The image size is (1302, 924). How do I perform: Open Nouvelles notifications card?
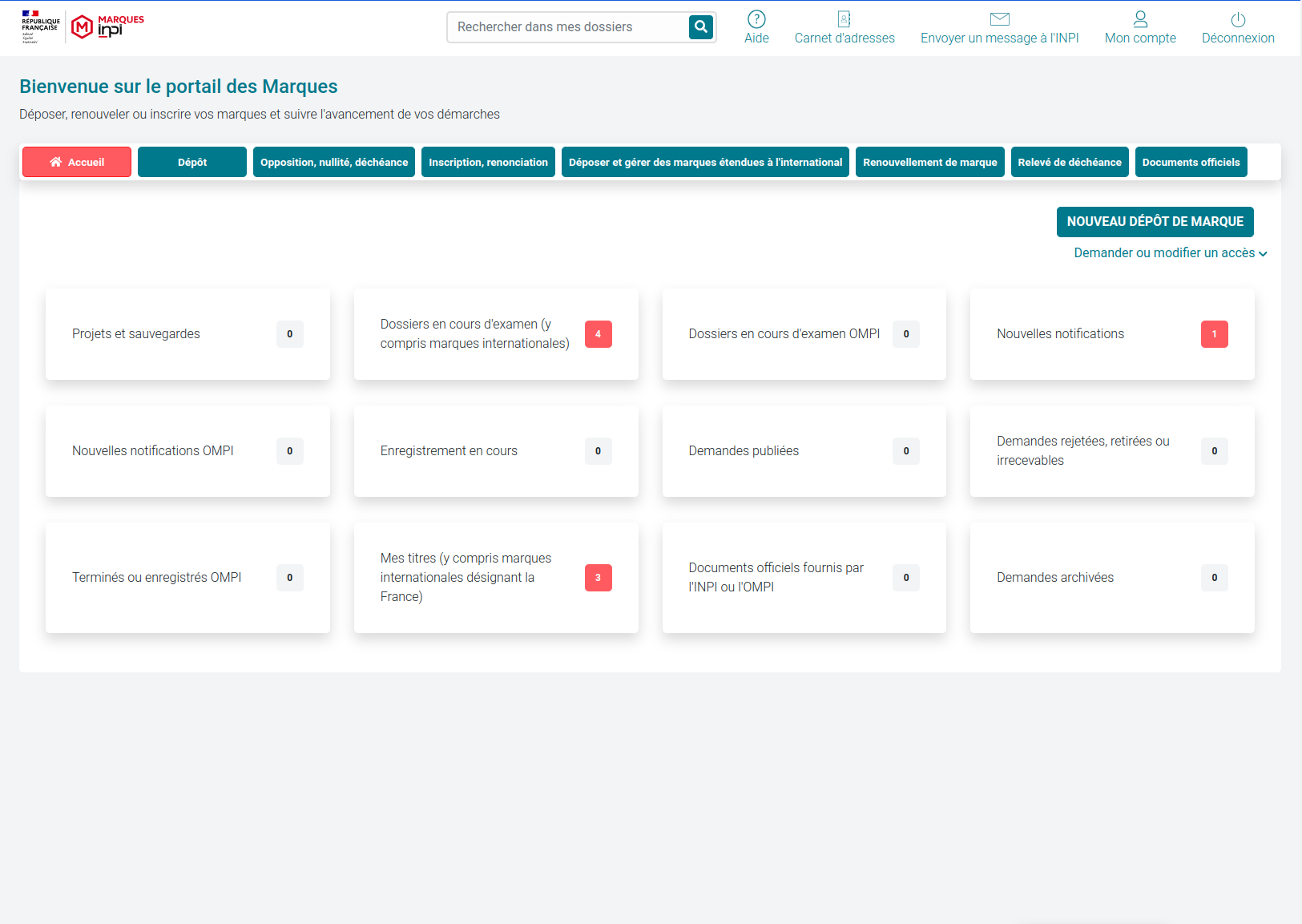tap(1112, 334)
